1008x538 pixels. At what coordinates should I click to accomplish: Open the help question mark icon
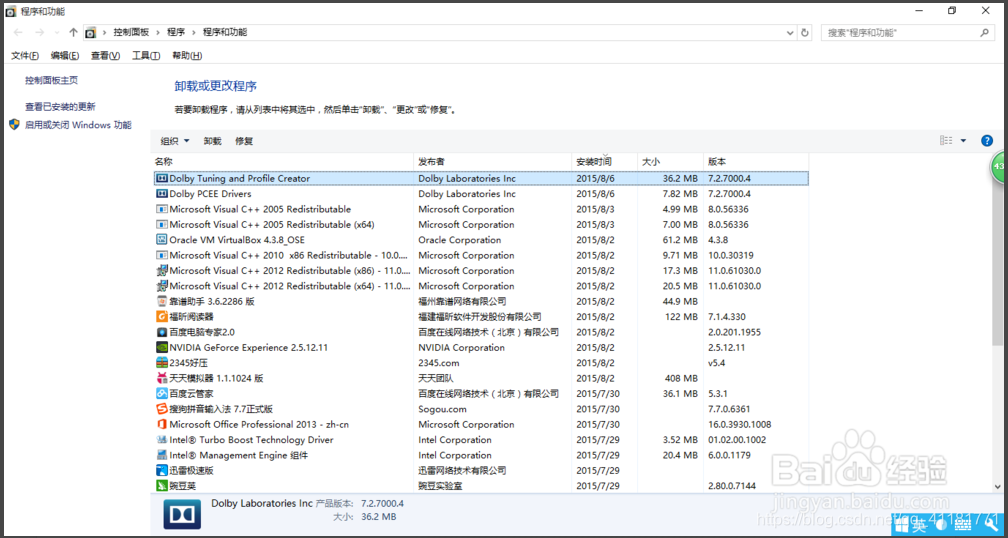(x=987, y=141)
